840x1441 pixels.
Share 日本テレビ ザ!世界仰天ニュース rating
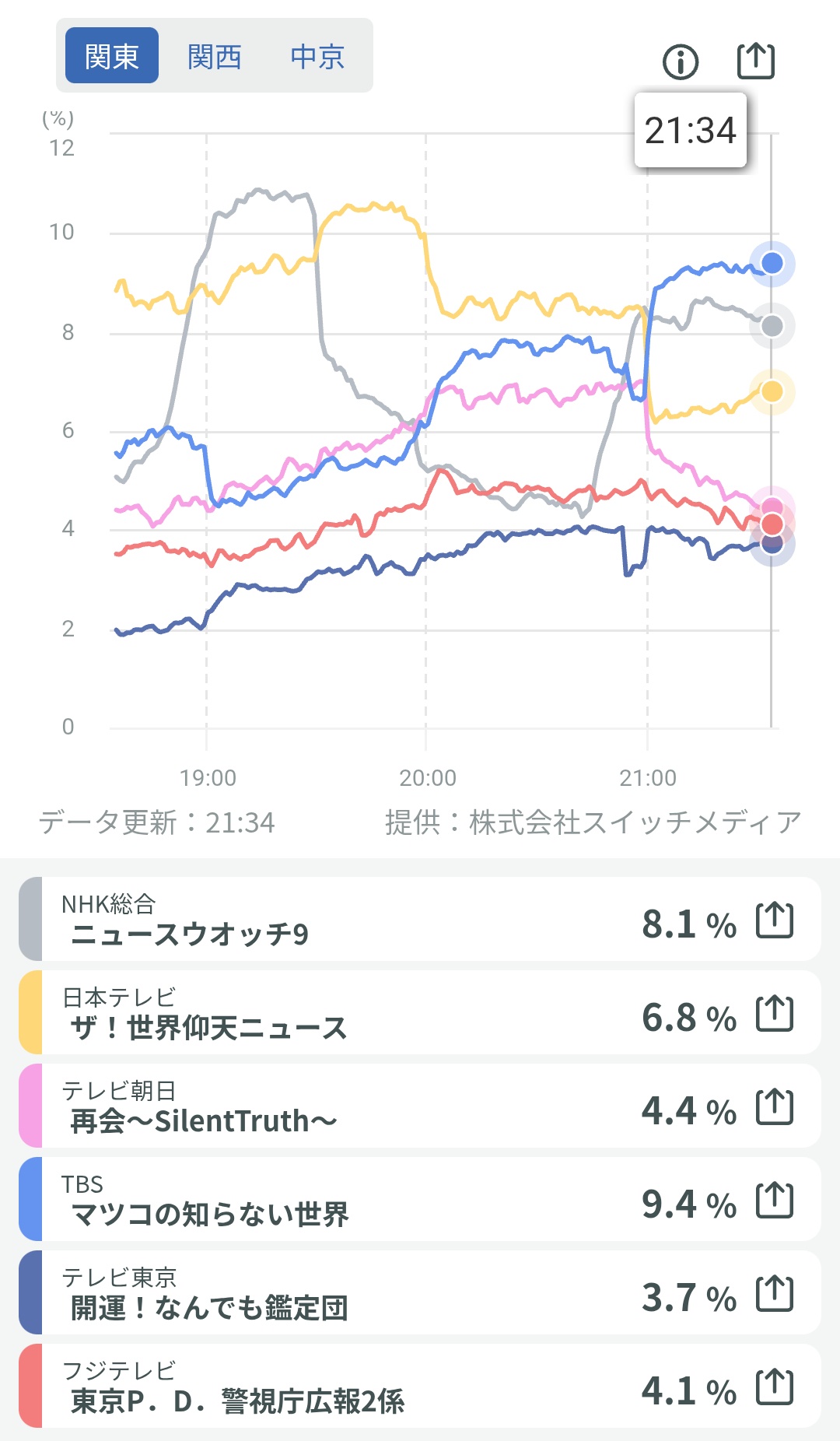(775, 1014)
